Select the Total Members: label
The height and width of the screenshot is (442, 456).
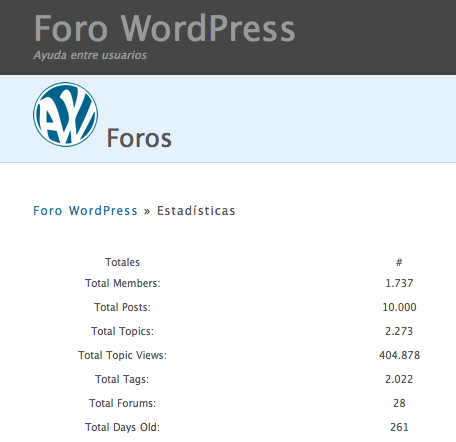click(123, 283)
